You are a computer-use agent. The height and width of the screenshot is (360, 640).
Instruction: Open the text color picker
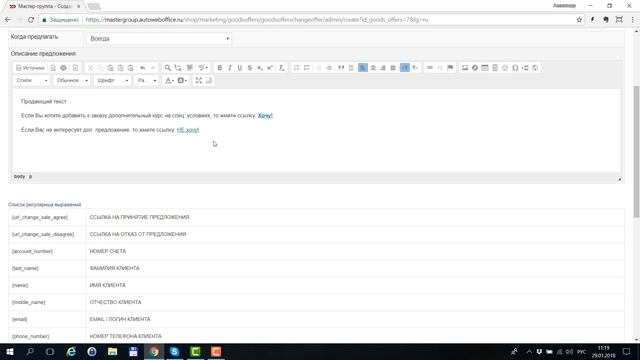click(169, 80)
